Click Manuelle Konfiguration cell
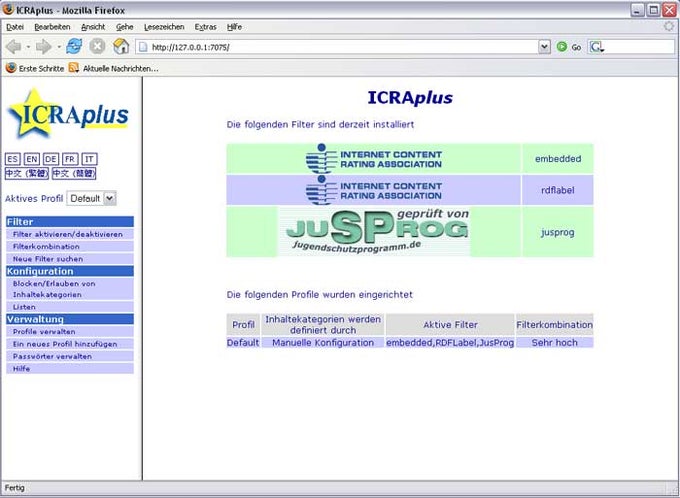 tap(323, 342)
